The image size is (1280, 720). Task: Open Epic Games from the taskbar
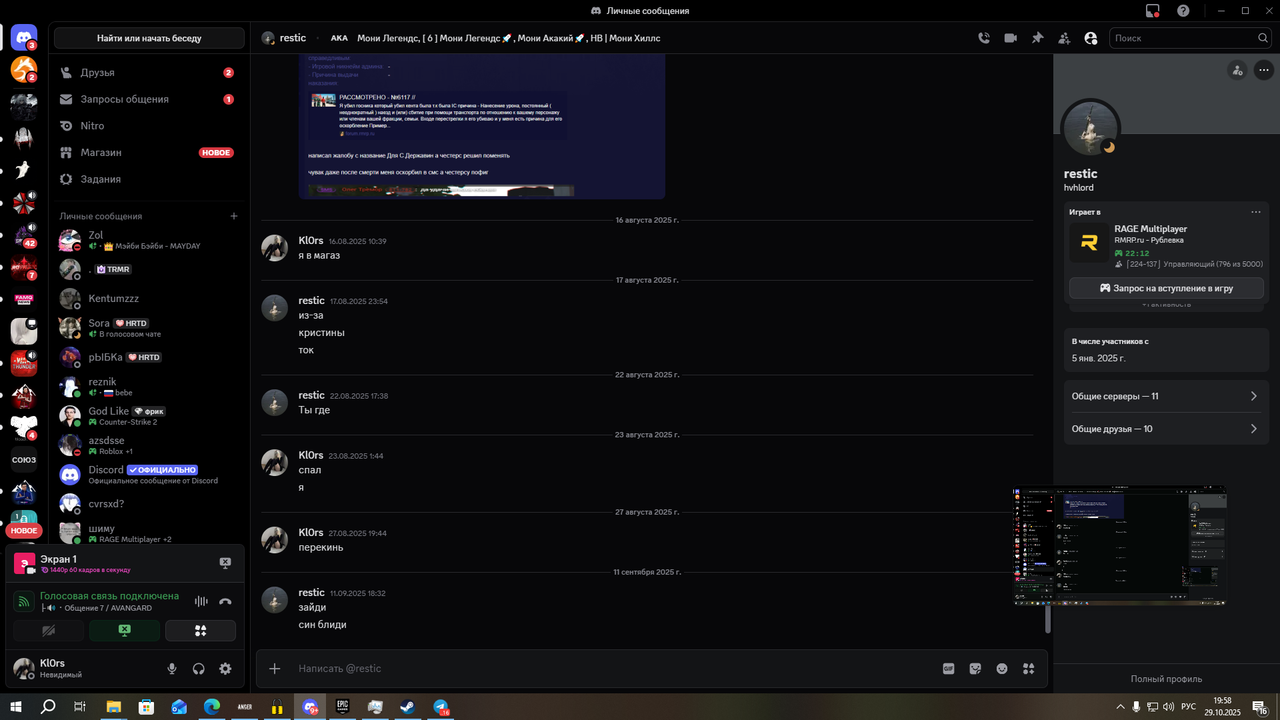click(342, 707)
